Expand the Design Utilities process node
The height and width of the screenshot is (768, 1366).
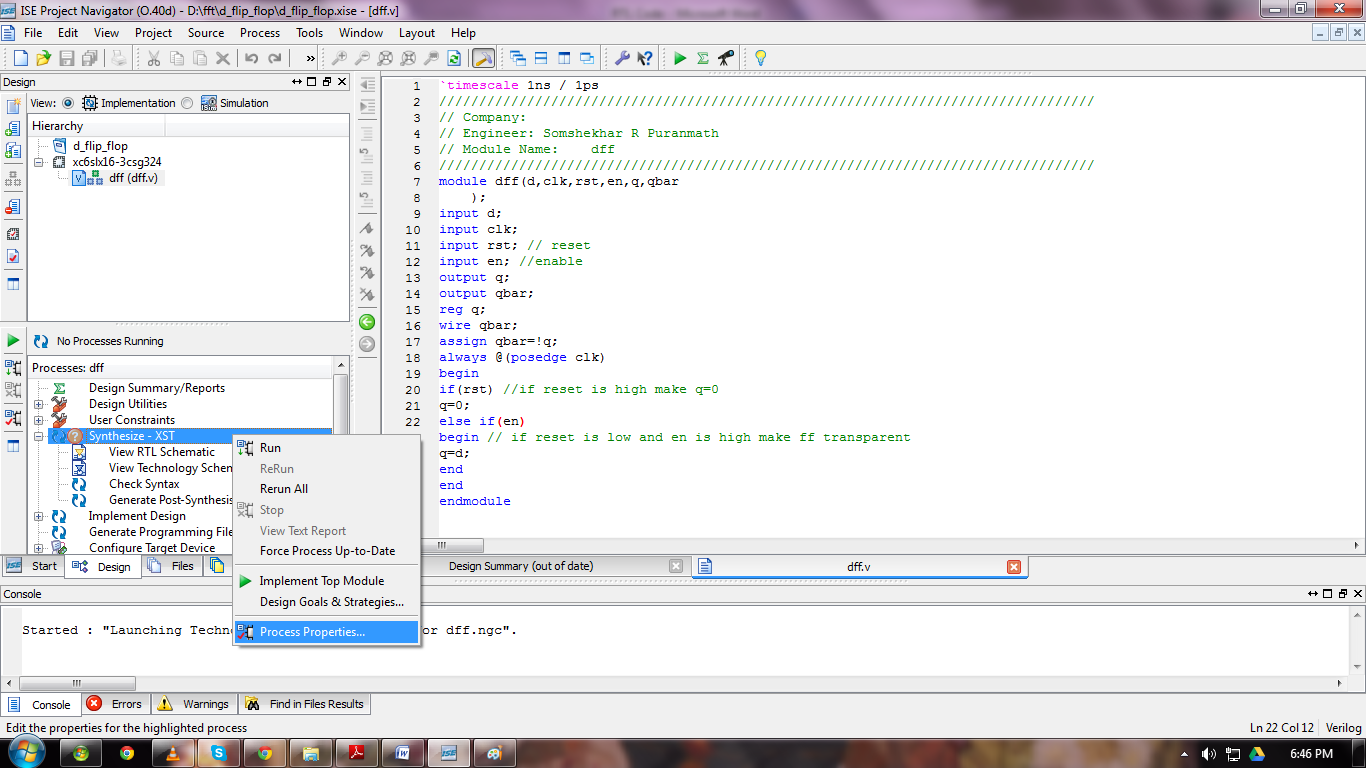coord(39,404)
